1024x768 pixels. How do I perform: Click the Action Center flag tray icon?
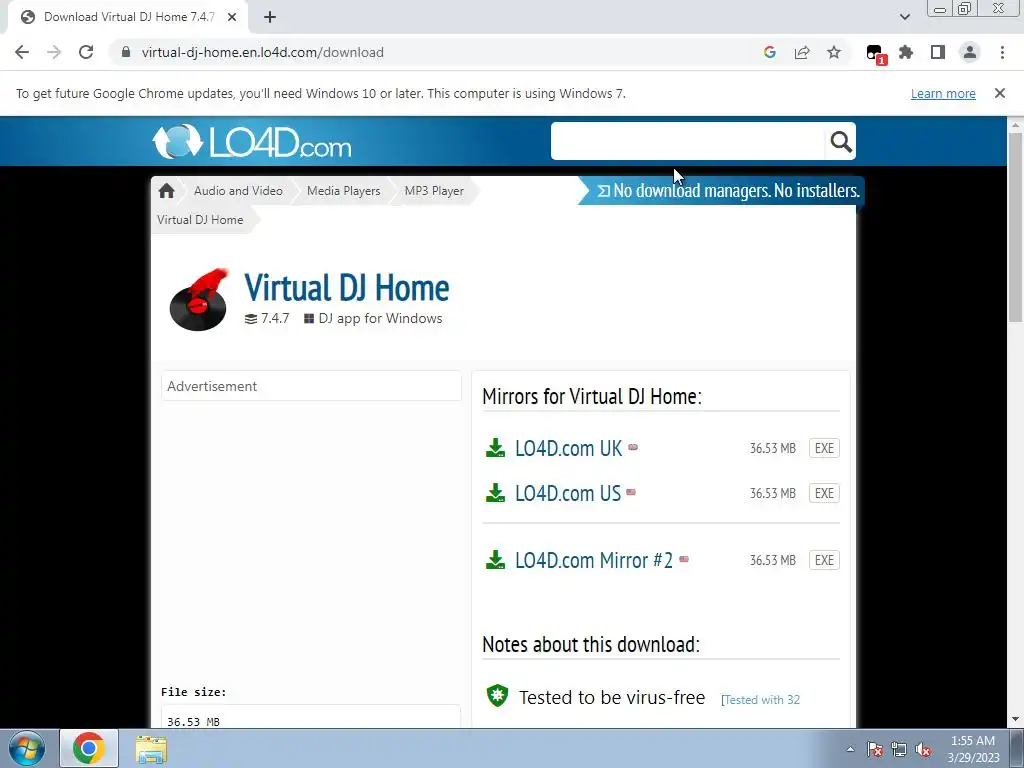874,749
